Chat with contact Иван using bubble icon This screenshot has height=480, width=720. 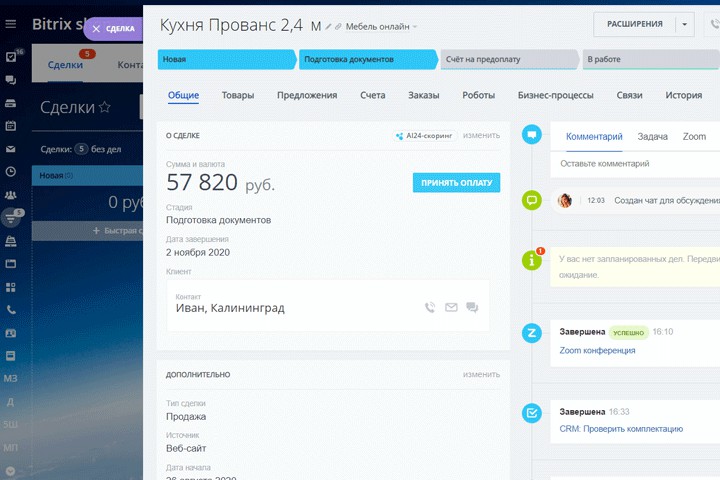coord(472,307)
